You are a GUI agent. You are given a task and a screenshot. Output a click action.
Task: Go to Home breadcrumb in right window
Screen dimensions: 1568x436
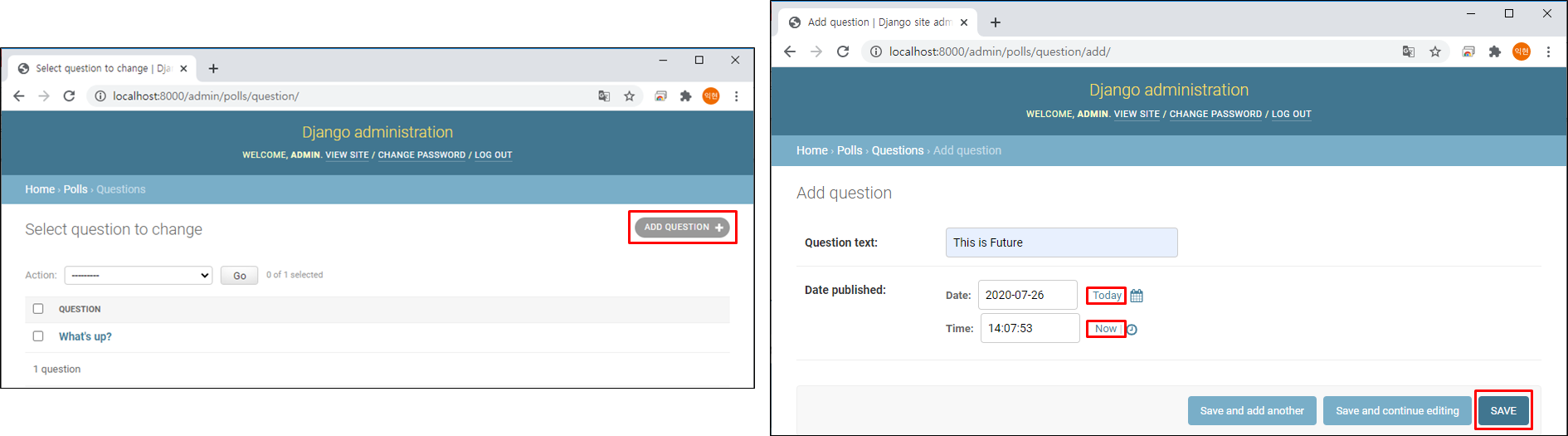click(812, 150)
